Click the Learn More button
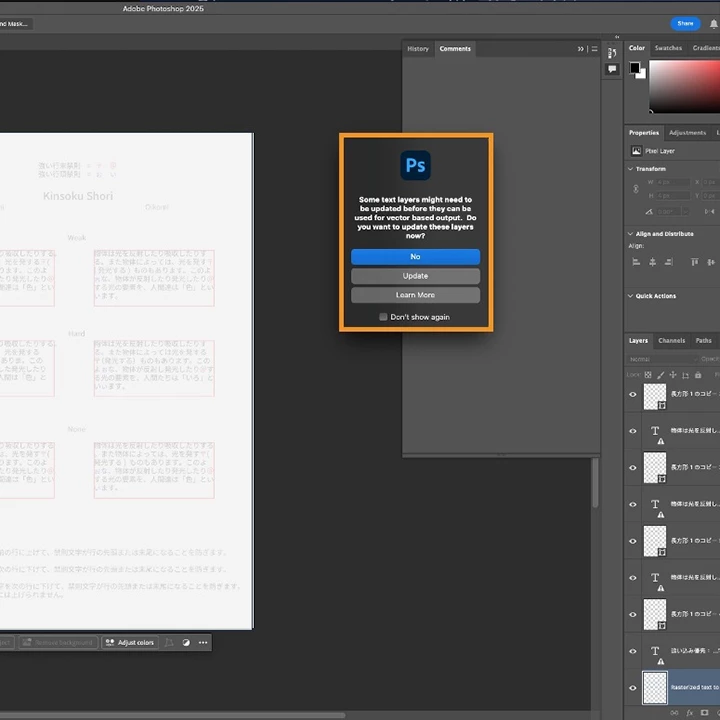This screenshot has width=720, height=720. tap(416, 295)
